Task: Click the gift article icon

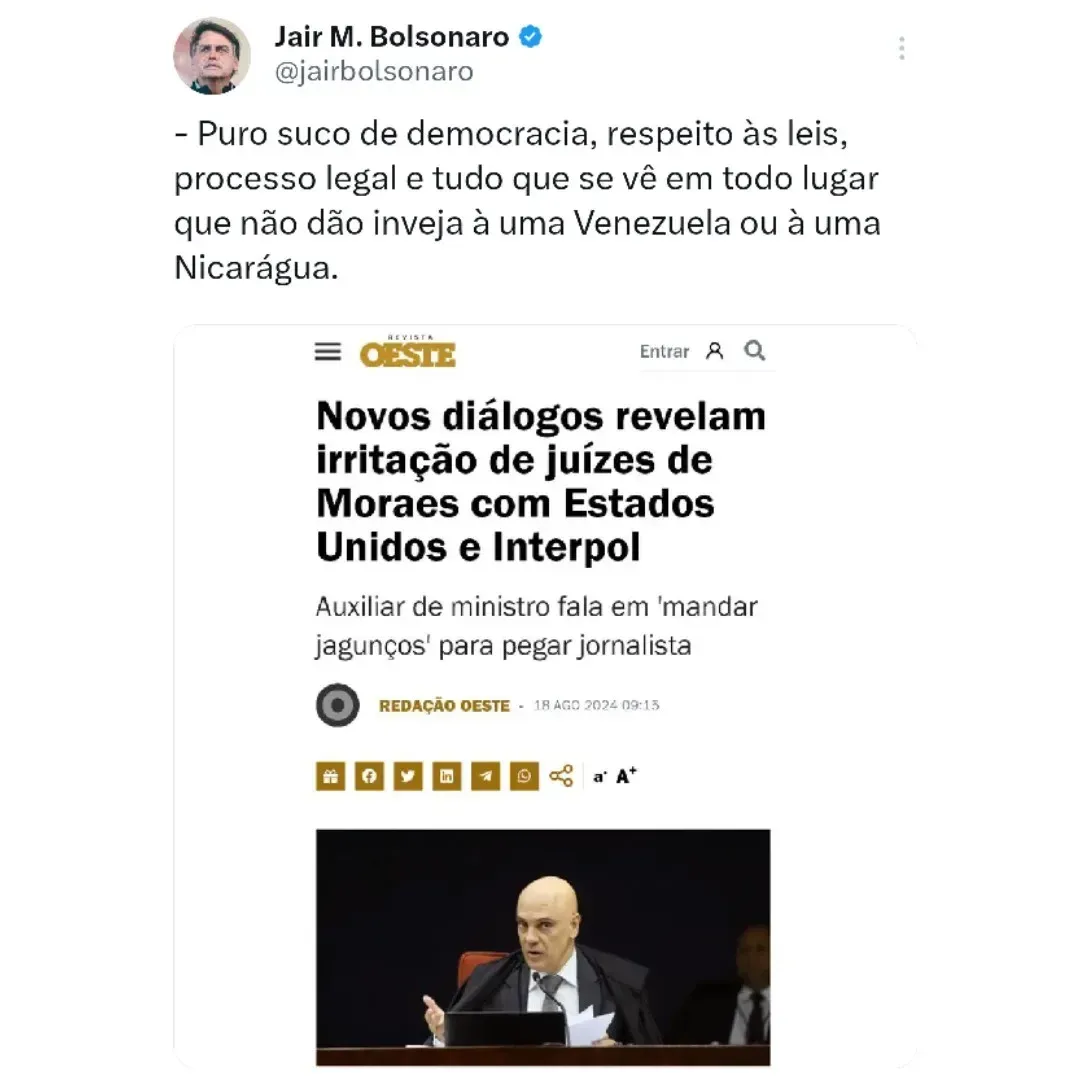Action: 331,776
